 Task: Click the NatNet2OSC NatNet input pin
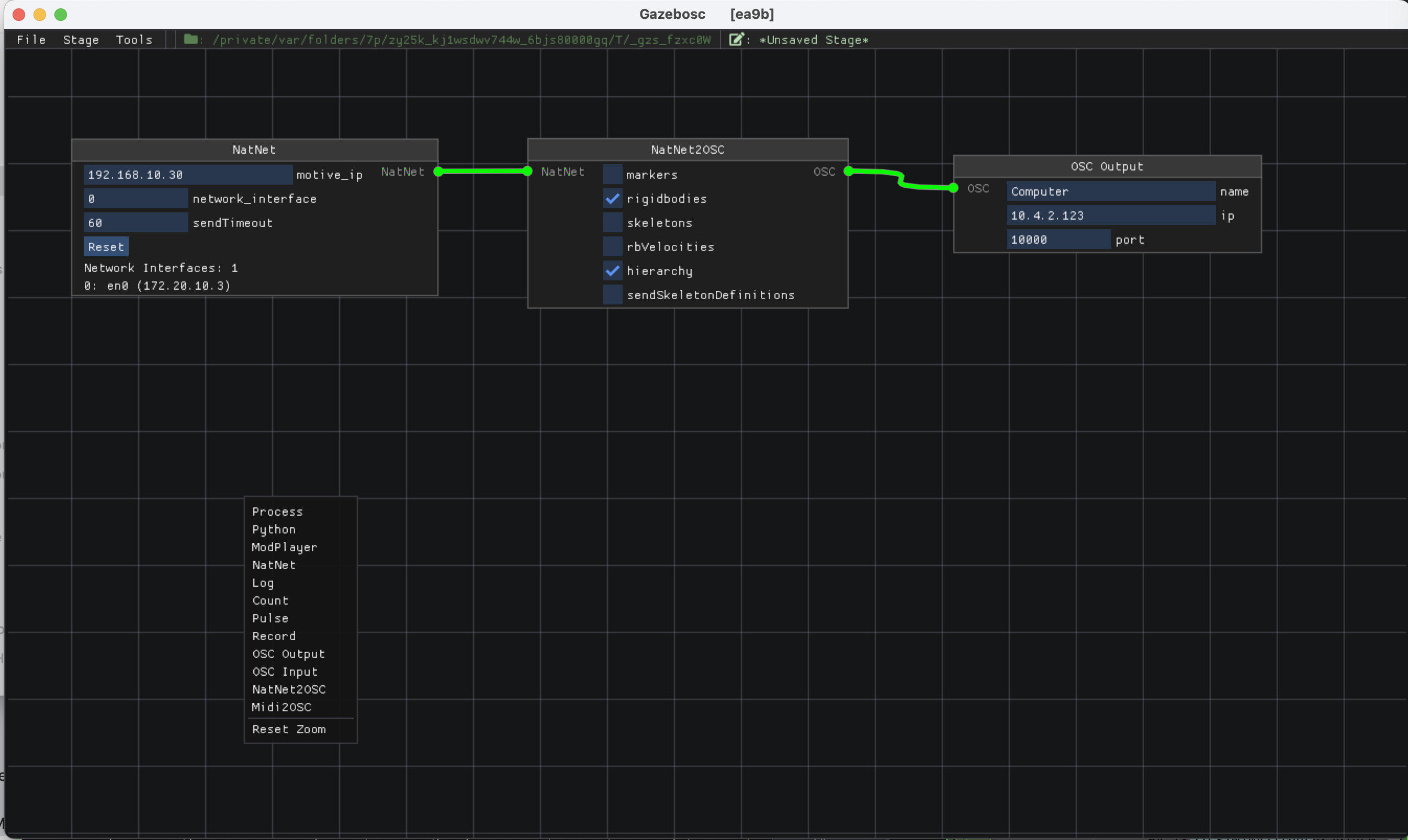click(527, 172)
